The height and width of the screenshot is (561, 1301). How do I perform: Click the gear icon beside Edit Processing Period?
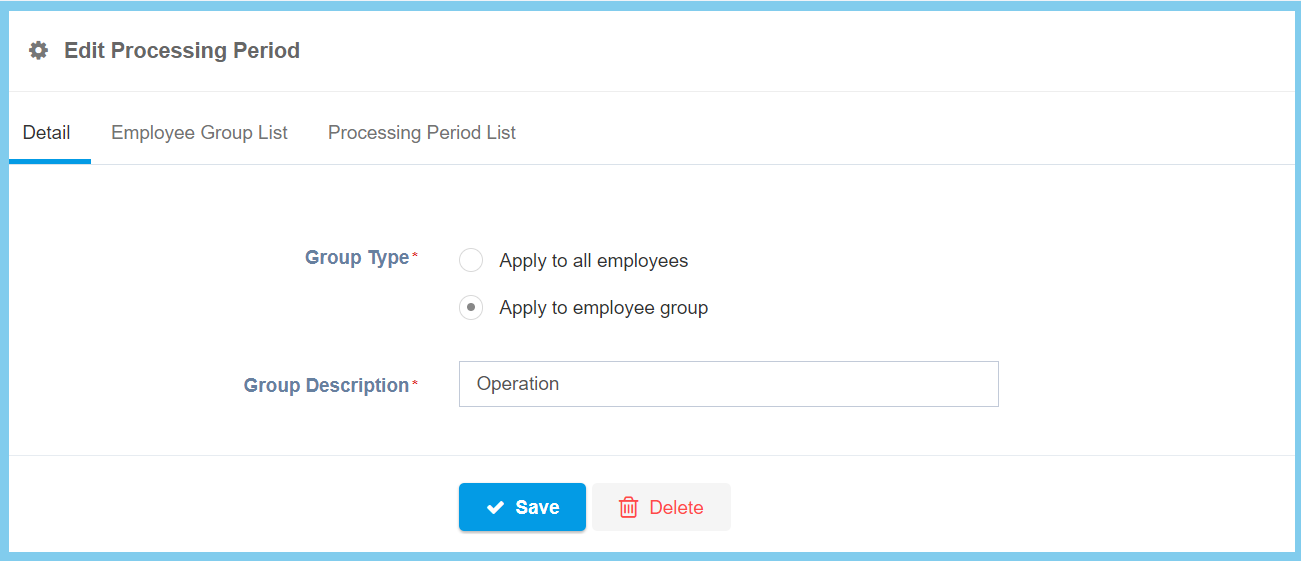[38, 51]
